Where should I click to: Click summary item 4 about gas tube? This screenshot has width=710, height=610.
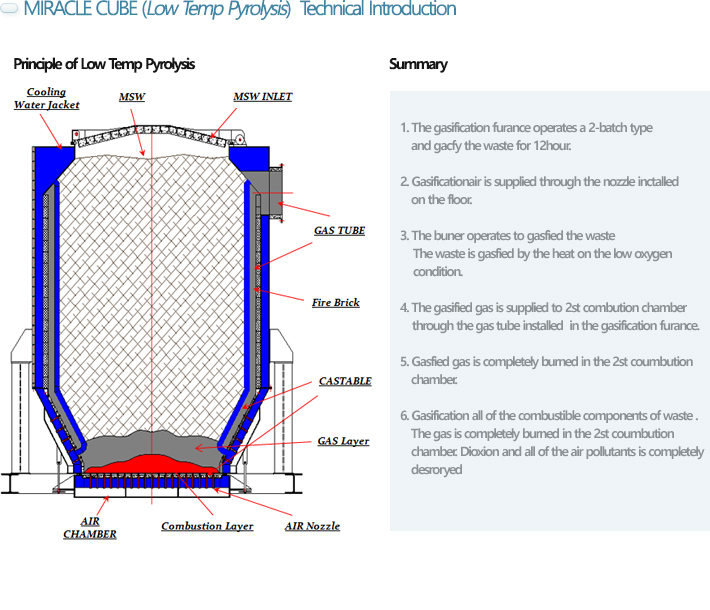[x=550, y=317]
